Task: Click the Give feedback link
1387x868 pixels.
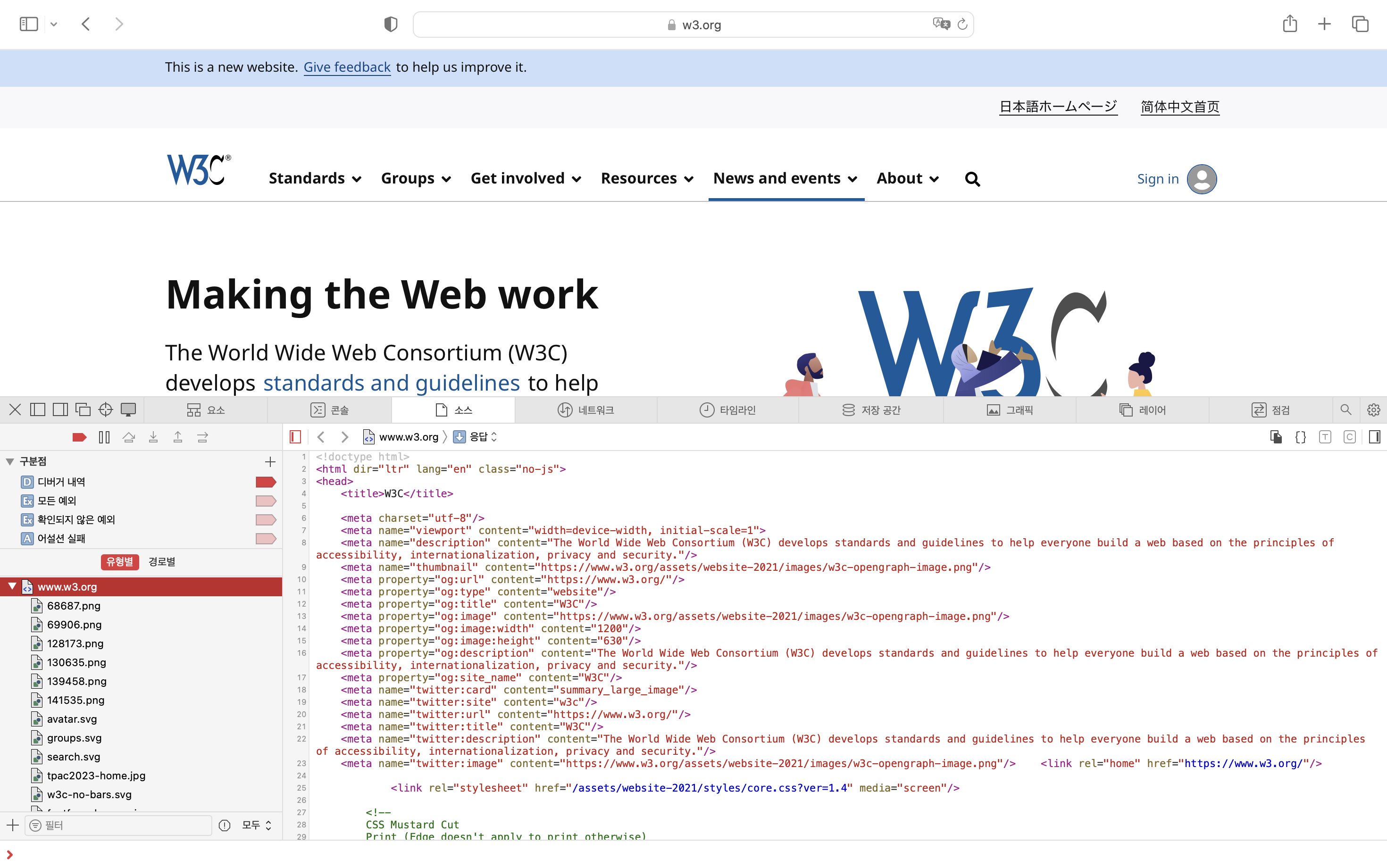Action: (346, 67)
